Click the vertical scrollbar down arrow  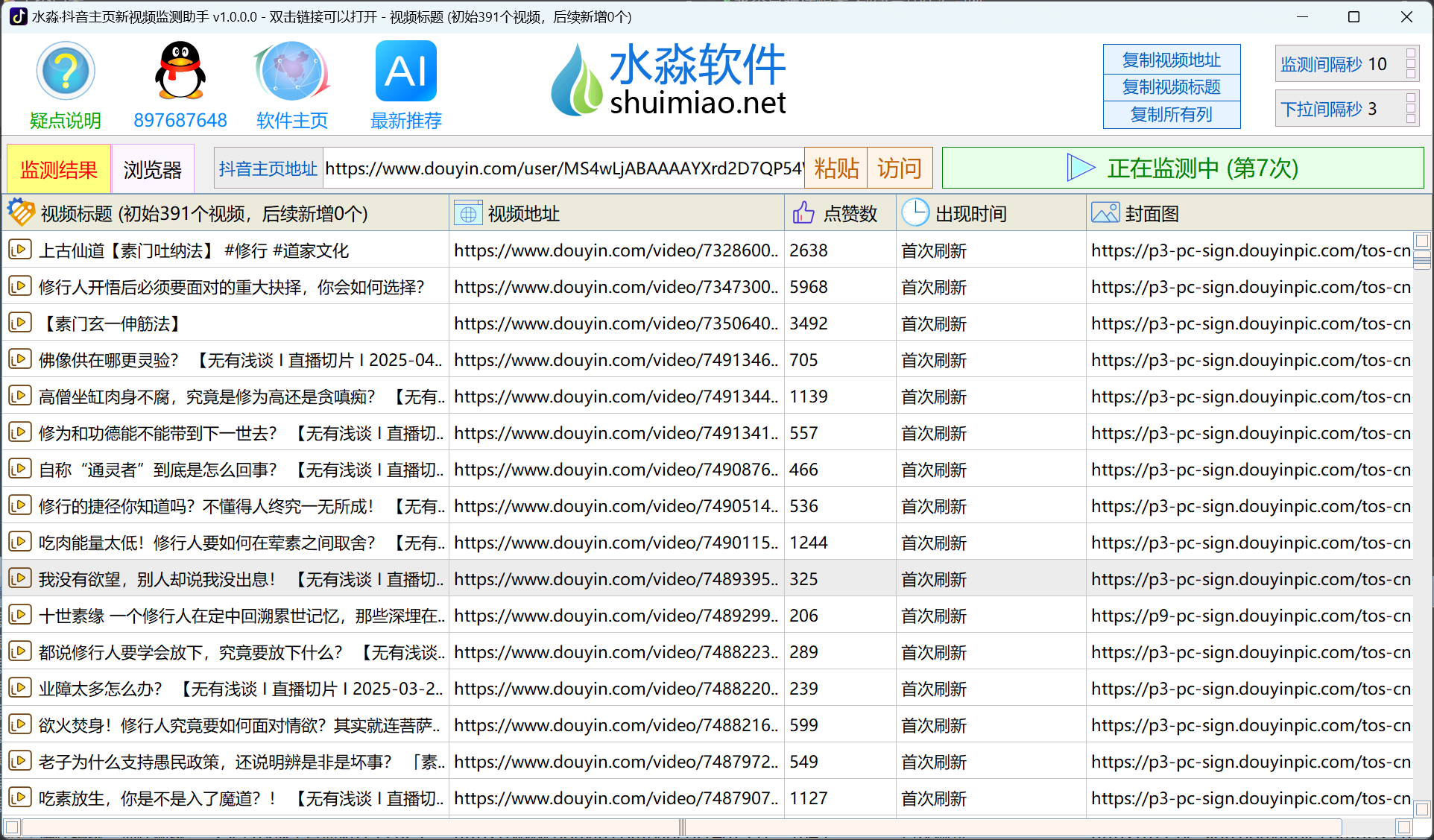tap(1422, 809)
